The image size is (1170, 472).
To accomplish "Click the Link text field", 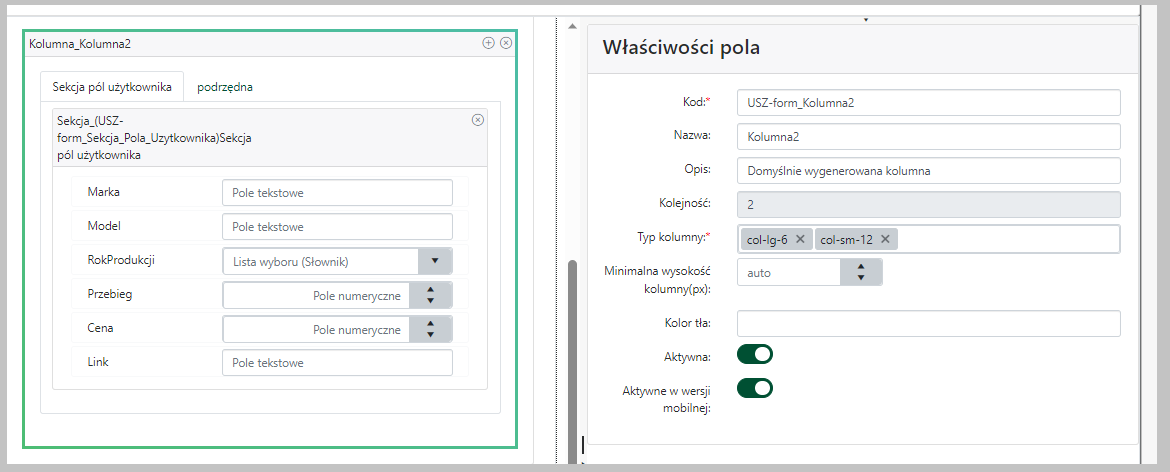I will (337, 363).
